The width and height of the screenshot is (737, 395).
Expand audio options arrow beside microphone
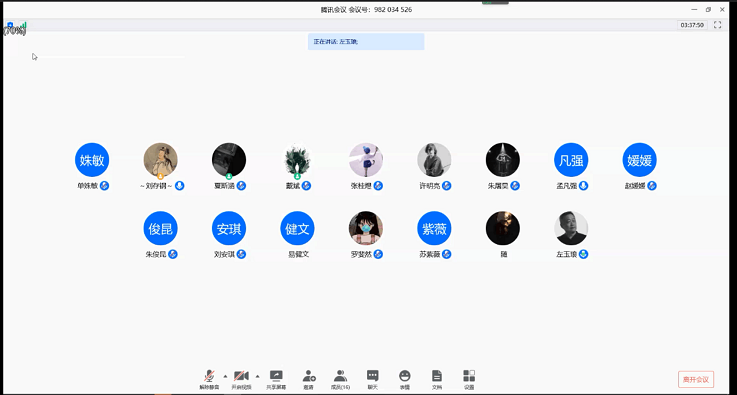225,376
